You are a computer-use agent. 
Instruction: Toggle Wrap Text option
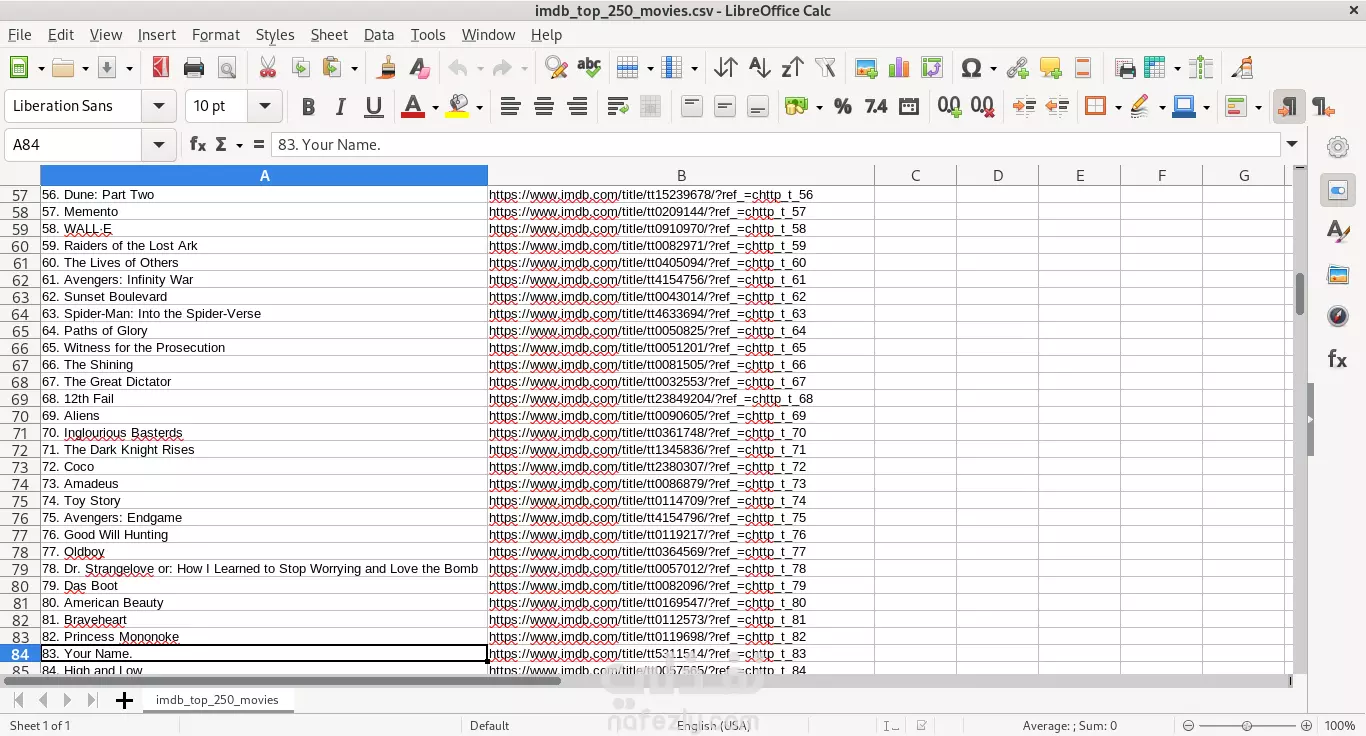click(618, 106)
